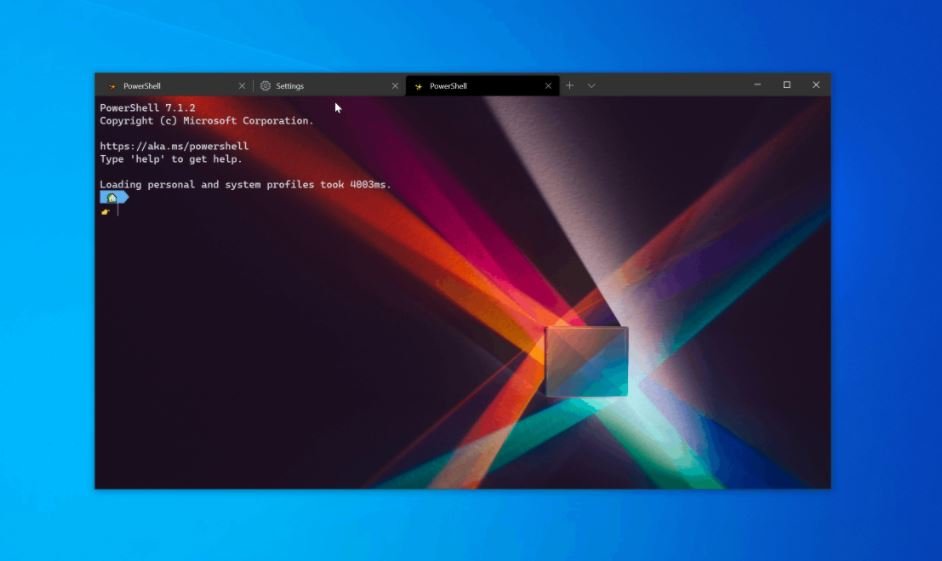Close the active PowerShell tab
The width and height of the screenshot is (942, 561).
pos(548,86)
